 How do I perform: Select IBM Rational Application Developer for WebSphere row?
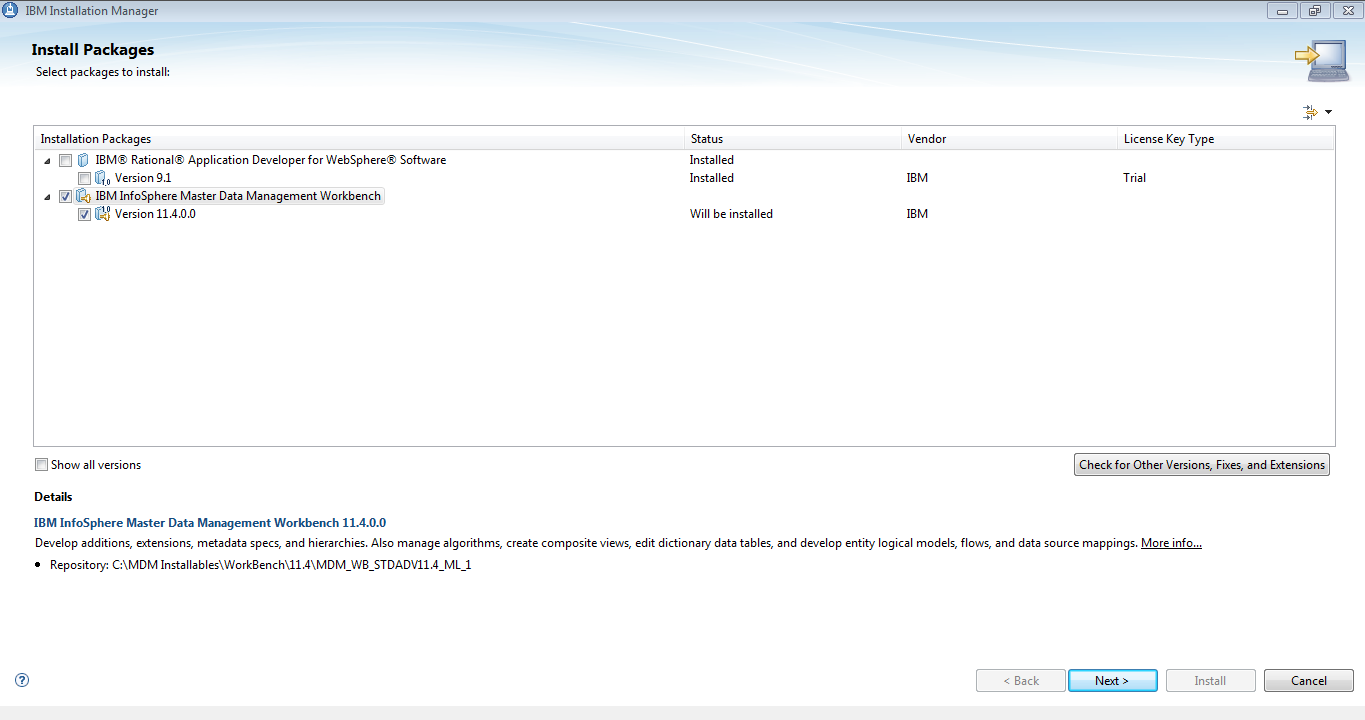pos(684,160)
